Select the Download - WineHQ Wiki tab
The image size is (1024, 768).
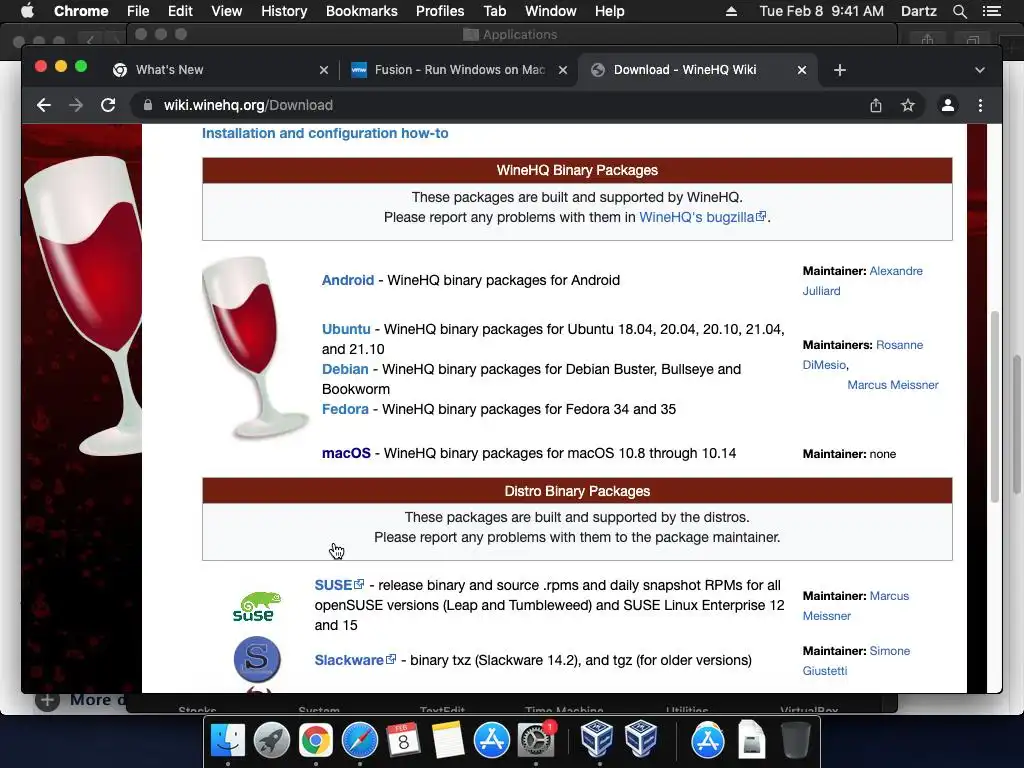[x=697, y=70]
